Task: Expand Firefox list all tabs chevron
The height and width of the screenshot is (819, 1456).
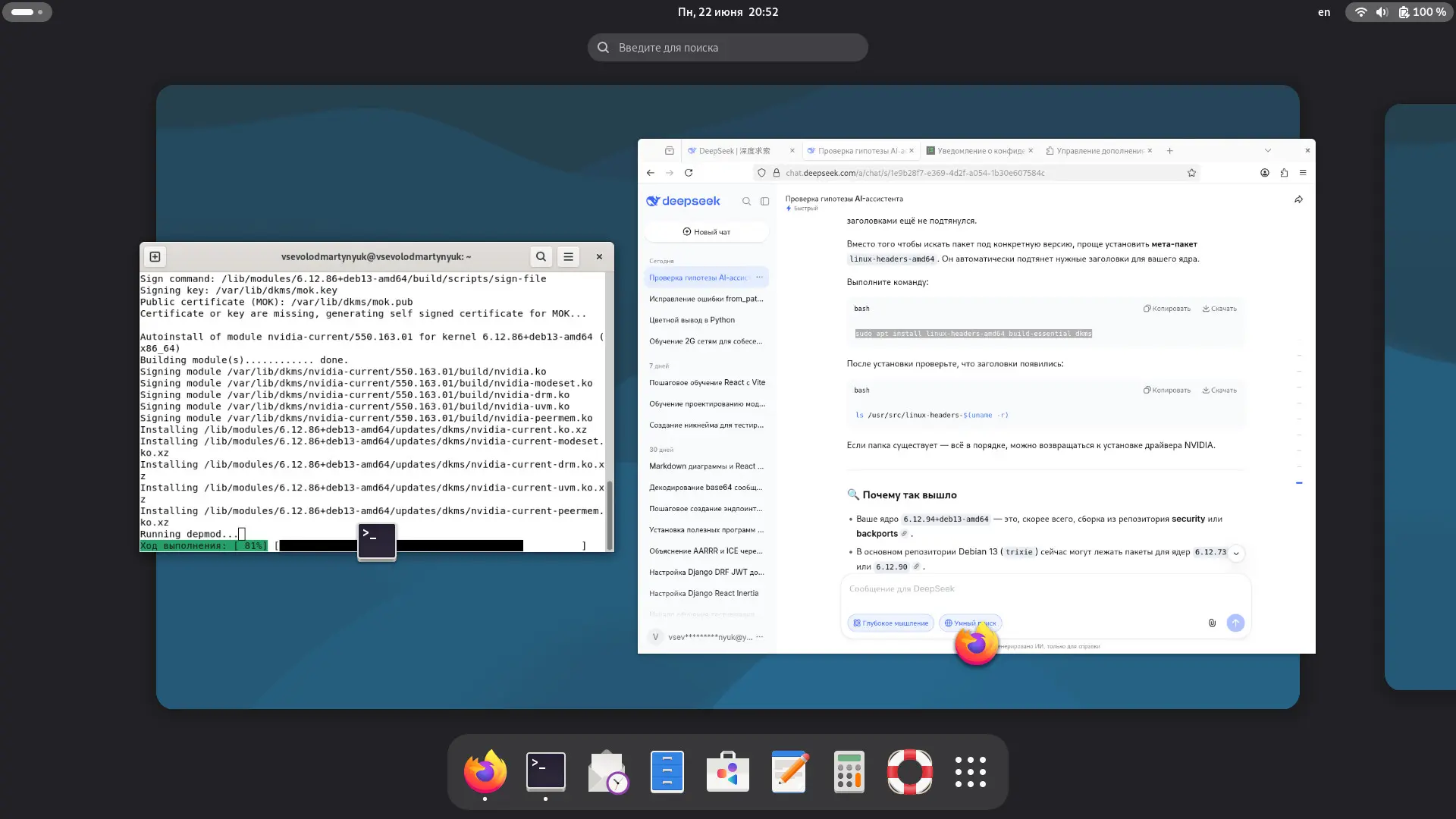Action: click(x=1267, y=151)
